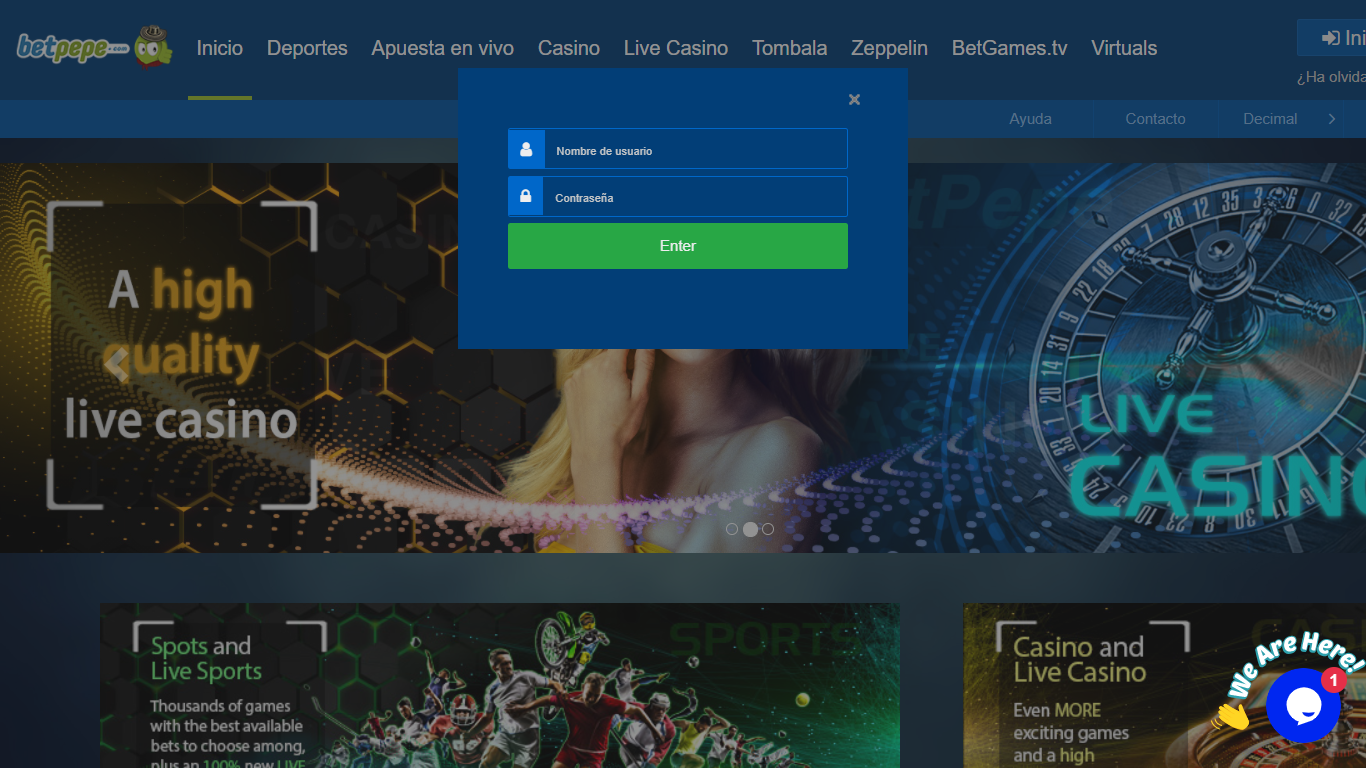Click the previous slide arrow on banner
1366x768 pixels.
(x=118, y=364)
